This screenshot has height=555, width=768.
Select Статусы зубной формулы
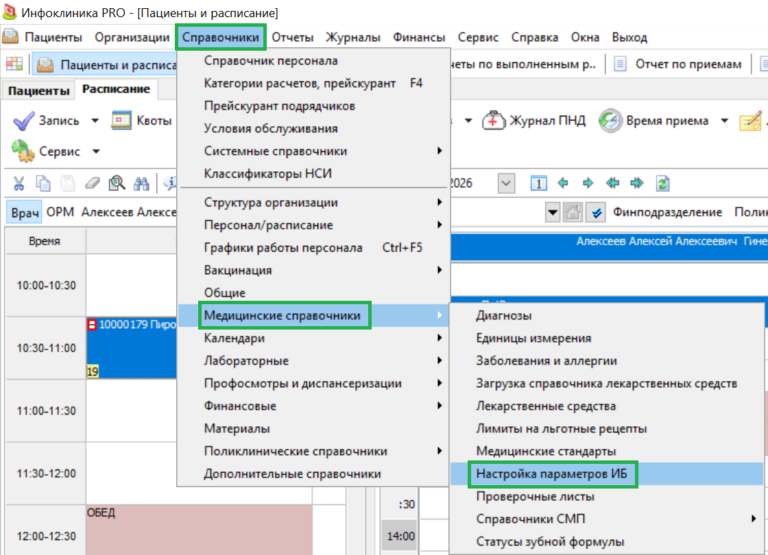click(x=607, y=541)
